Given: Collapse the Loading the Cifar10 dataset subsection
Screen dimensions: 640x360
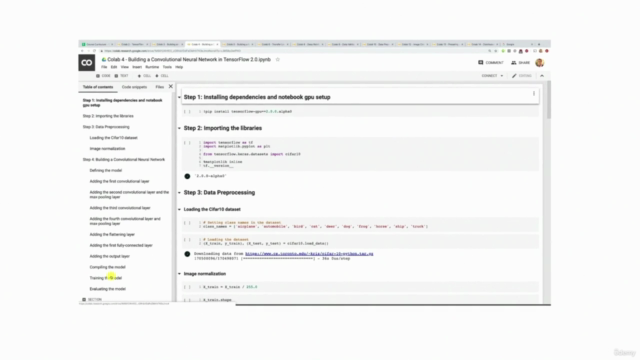Looking at the screenshot, I should point(179,209).
